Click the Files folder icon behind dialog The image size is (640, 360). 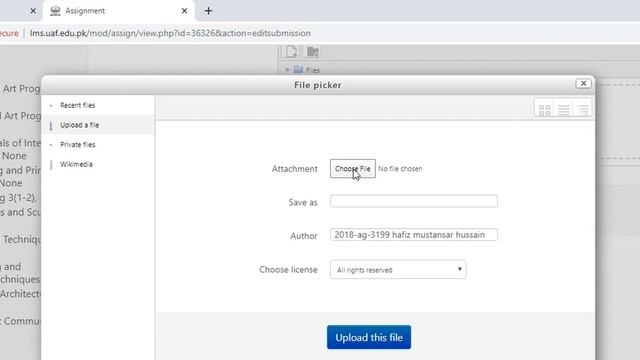pyautogui.click(x=298, y=70)
